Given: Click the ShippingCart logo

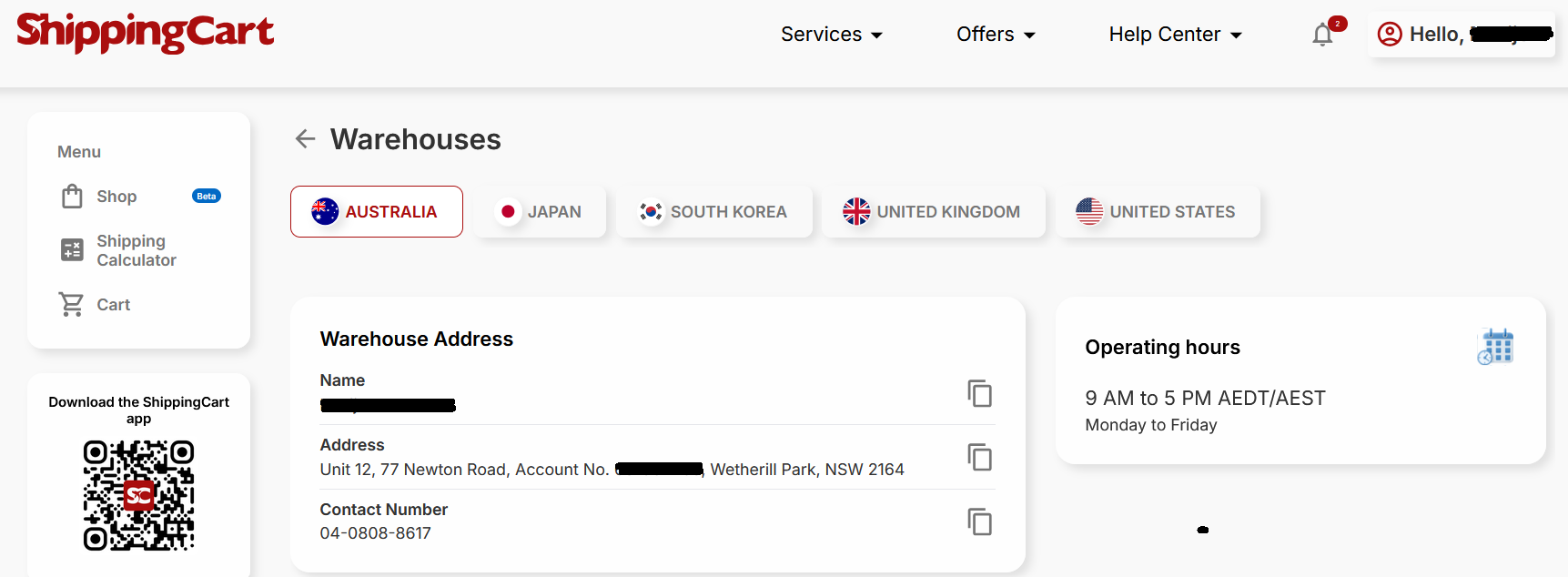Looking at the screenshot, I should [x=146, y=34].
